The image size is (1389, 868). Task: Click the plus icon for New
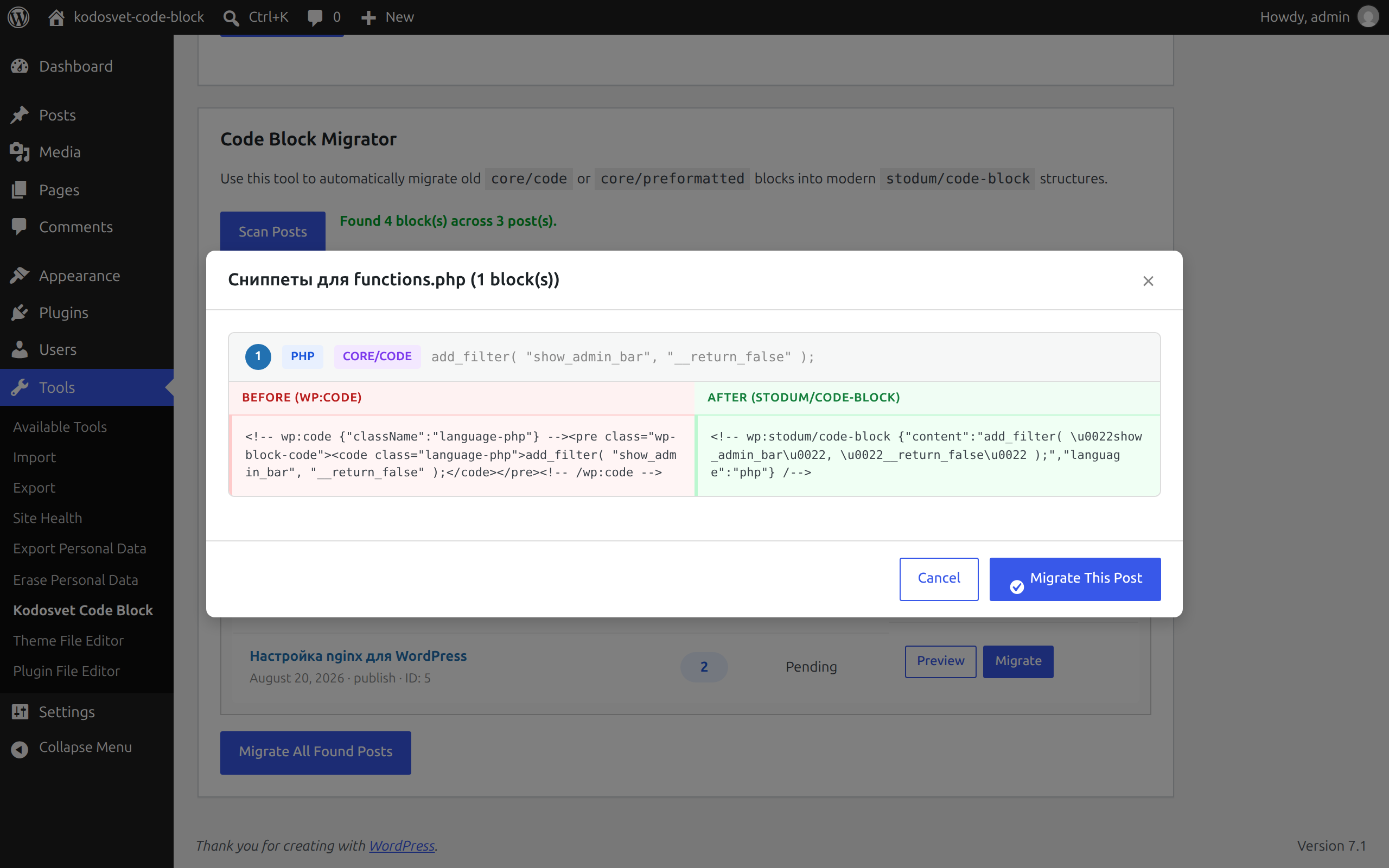tap(368, 18)
